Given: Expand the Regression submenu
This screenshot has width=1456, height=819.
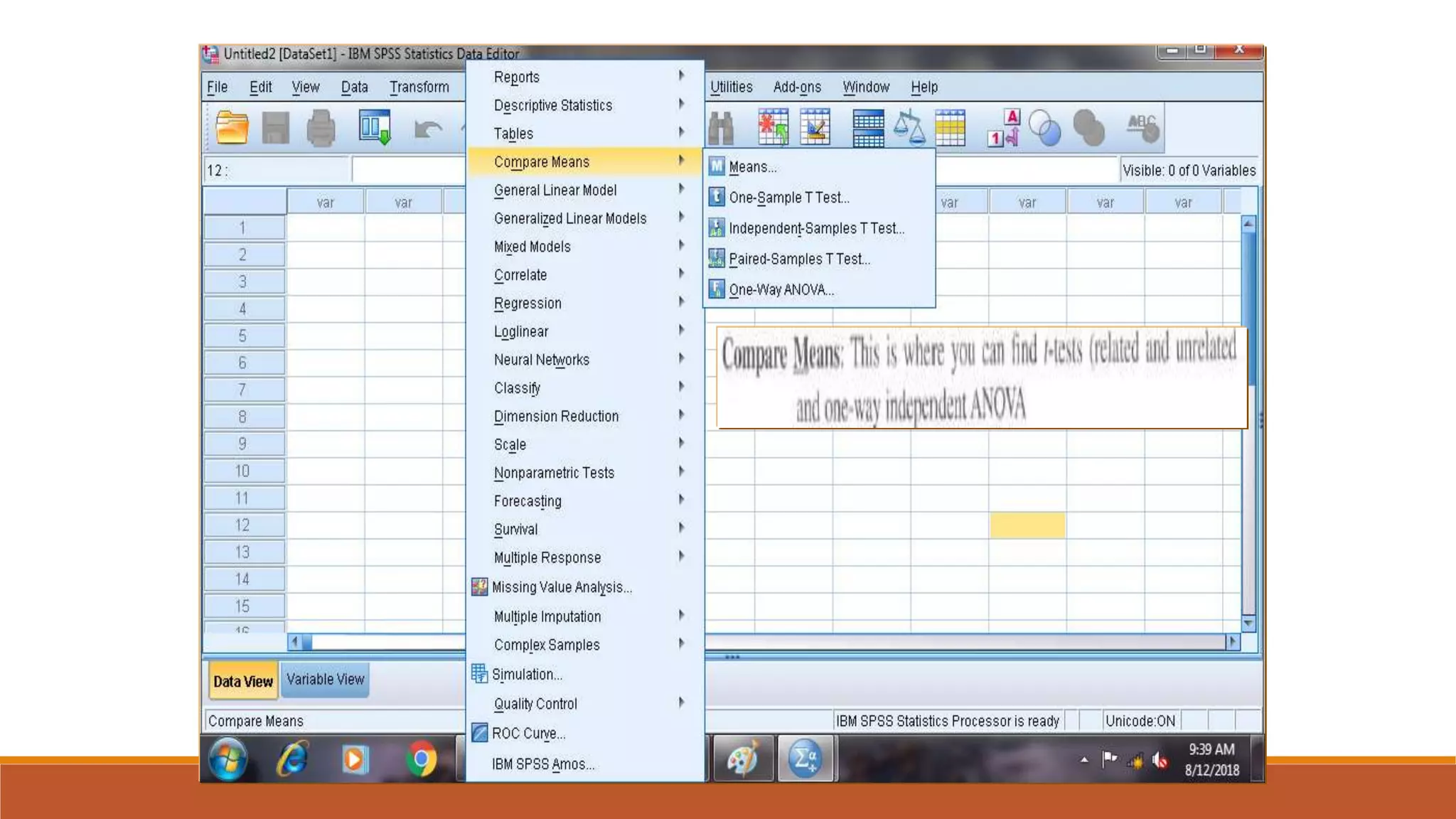Looking at the screenshot, I should pos(528,304).
